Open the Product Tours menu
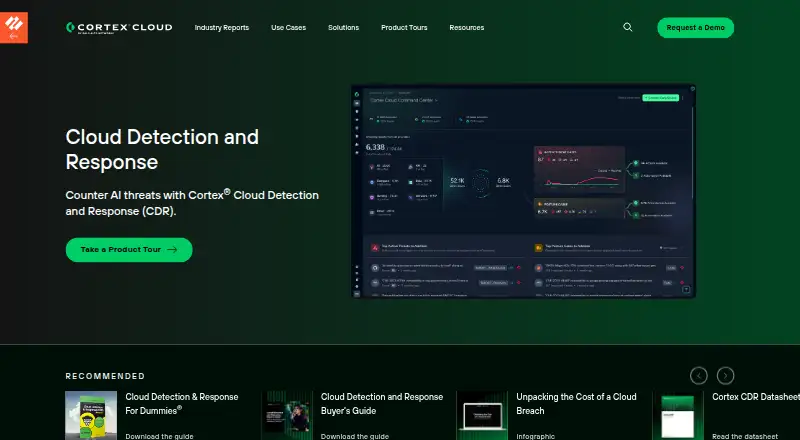 pos(404,28)
